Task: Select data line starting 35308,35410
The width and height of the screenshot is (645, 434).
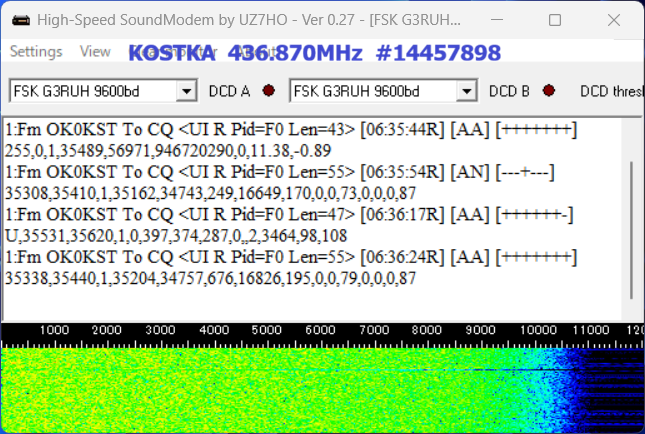Action: [x=210, y=193]
